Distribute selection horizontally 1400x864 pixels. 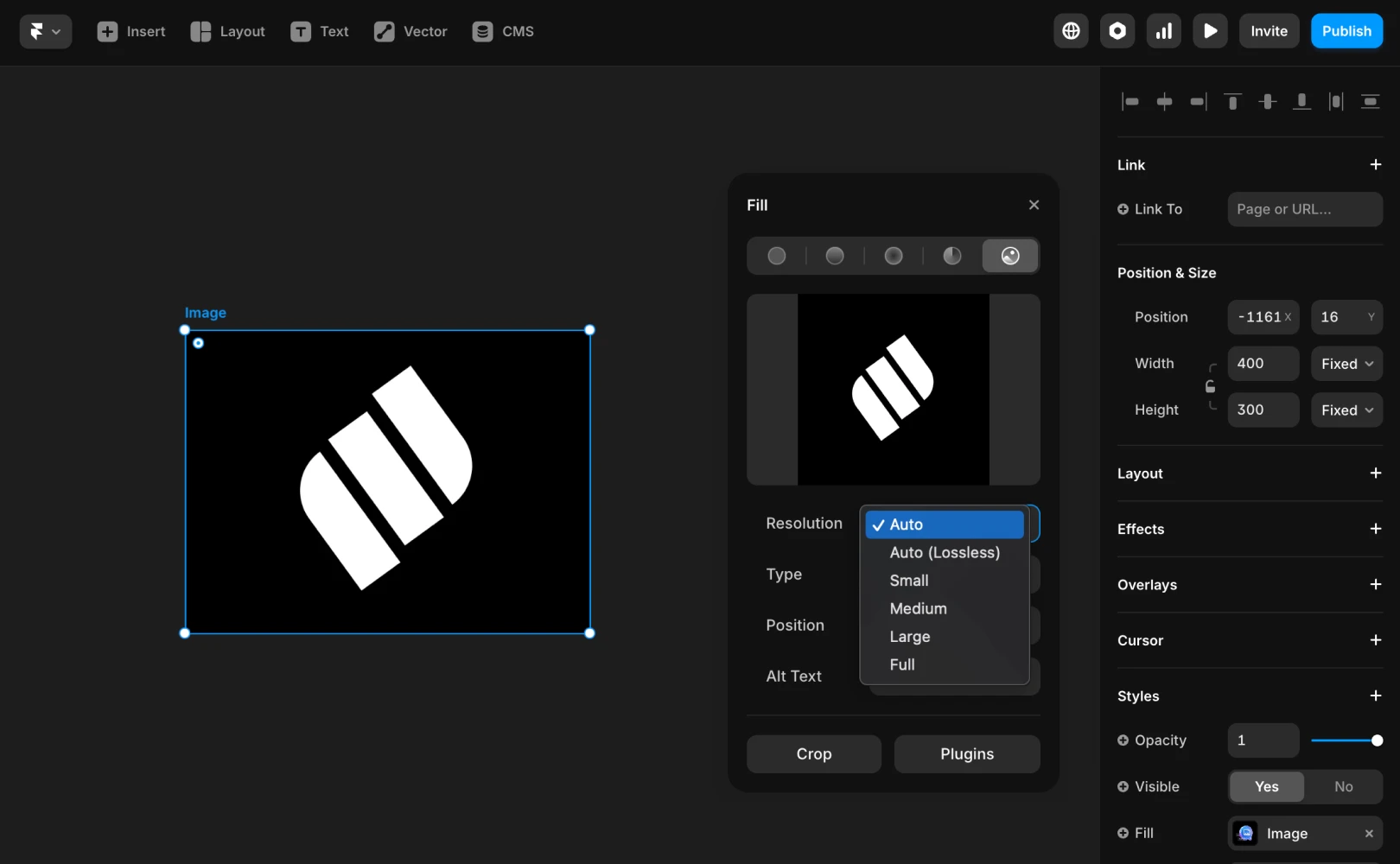coord(1336,102)
